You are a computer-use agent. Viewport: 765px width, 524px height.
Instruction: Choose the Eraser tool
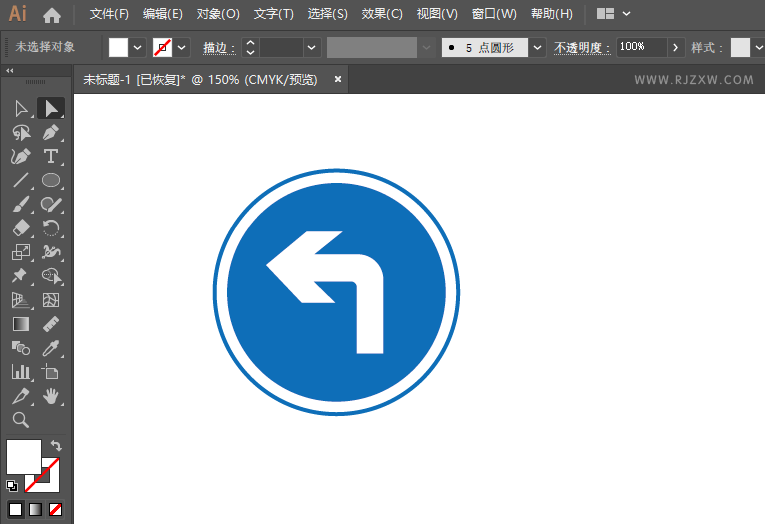20,228
